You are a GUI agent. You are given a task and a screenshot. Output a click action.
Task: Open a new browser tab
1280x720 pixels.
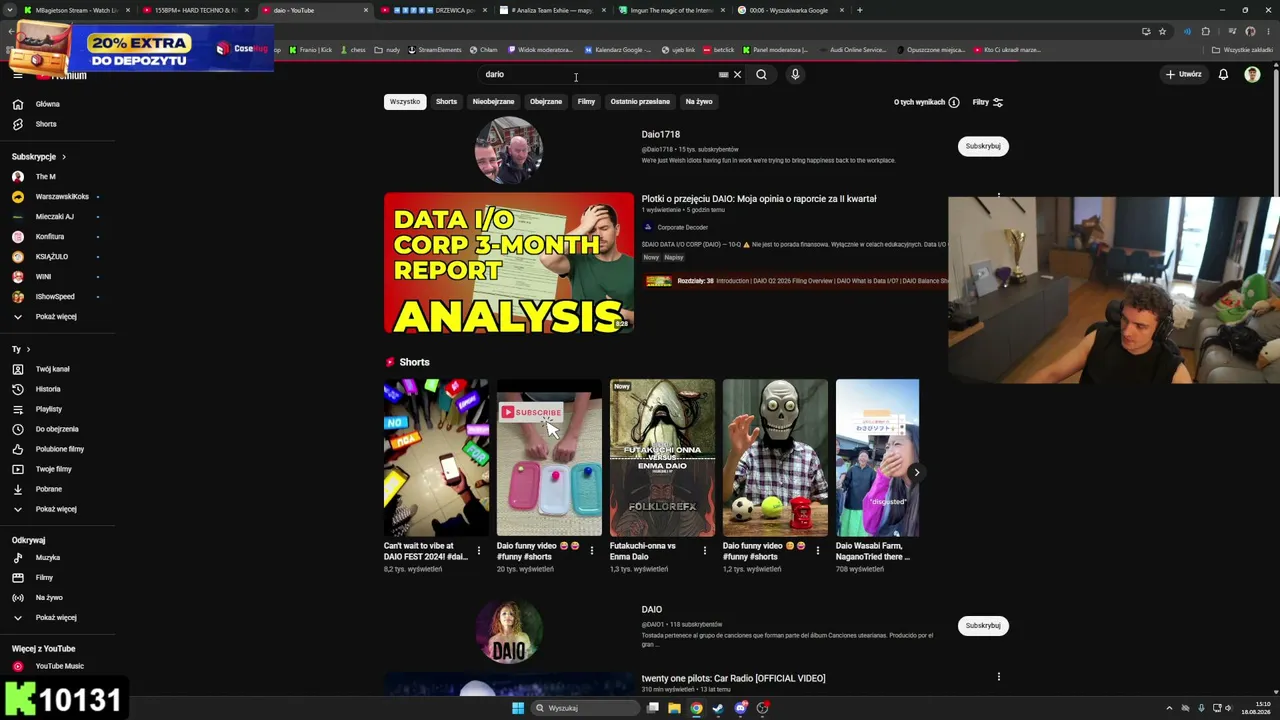859,10
